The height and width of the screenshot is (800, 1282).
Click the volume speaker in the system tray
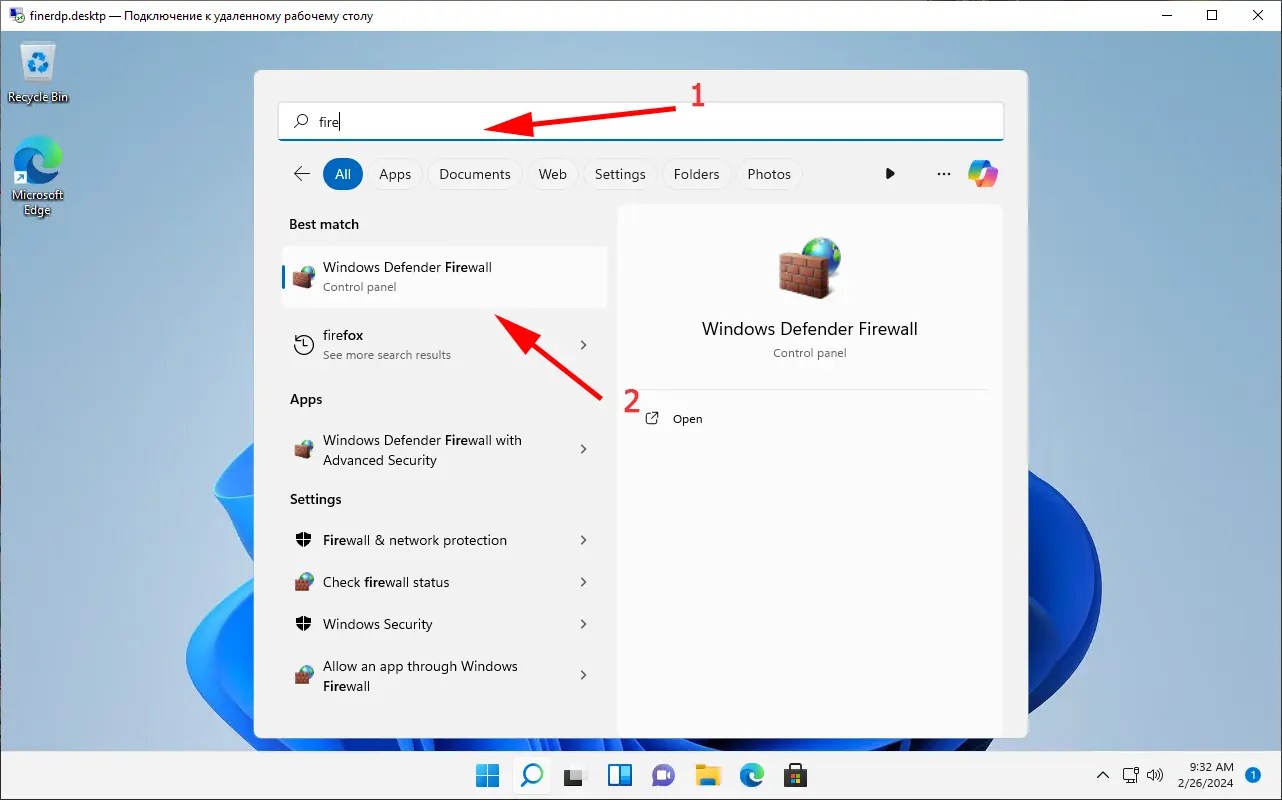[1155, 775]
